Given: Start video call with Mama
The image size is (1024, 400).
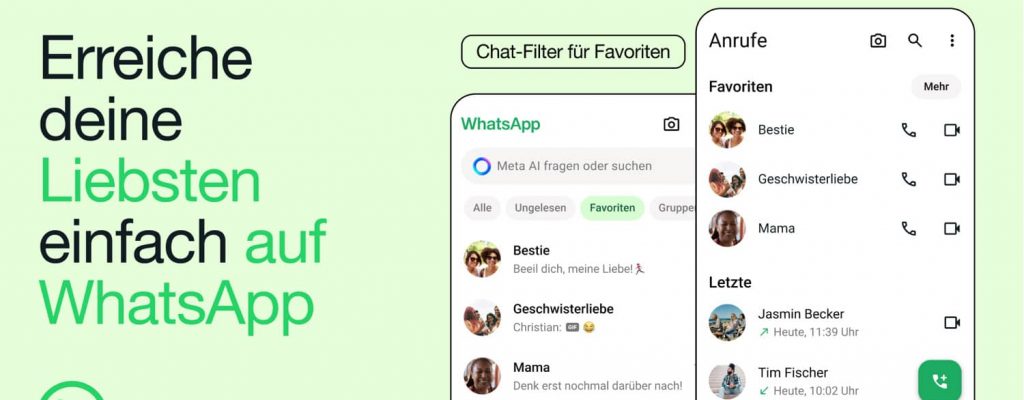Looking at the screenshot, I should pyautogui.click(x=952, y=228).
